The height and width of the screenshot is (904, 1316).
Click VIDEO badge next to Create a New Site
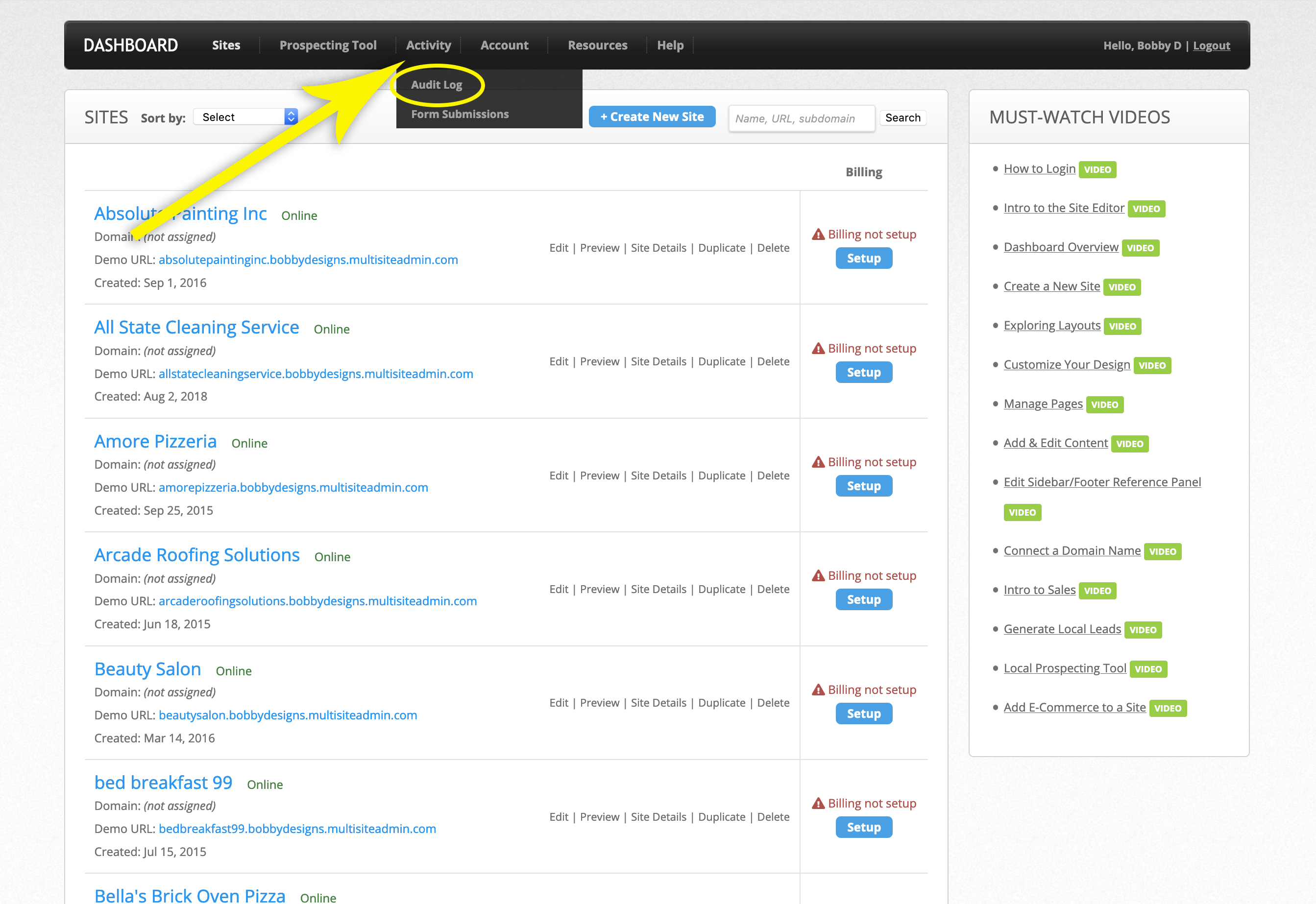tap(1121, 287)
